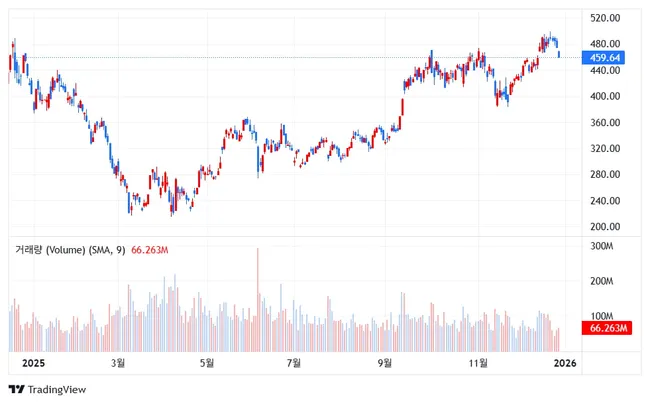The image size is (650, 404).
Task: Click the 300M volume scale label
Action: (602, 246)
